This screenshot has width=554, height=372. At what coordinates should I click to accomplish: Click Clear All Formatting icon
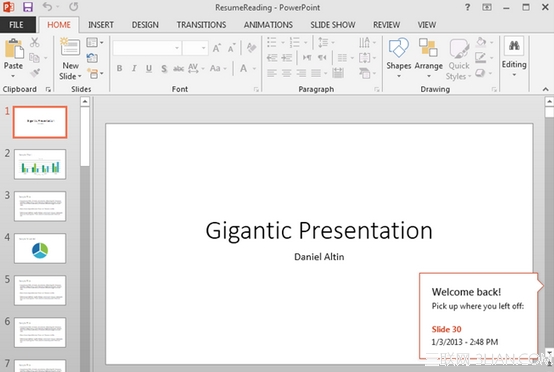pos(251,48)
